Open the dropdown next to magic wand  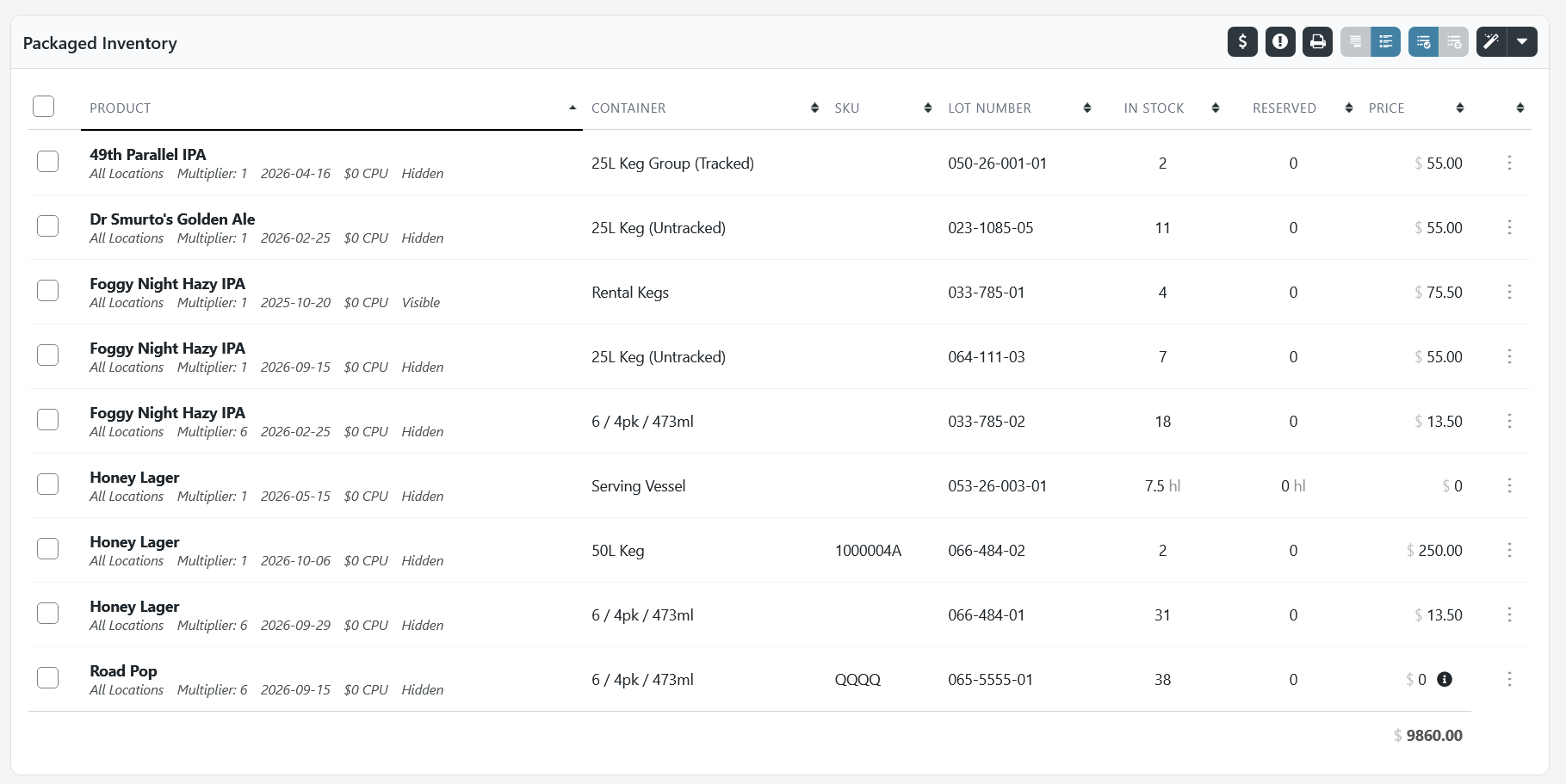click(1522, 41)
